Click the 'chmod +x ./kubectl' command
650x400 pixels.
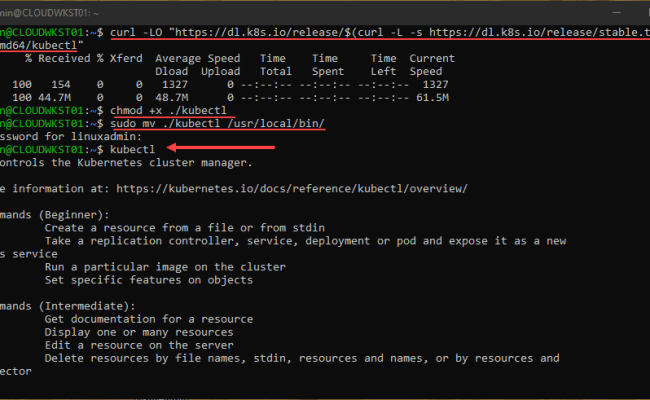click(x=168, y=111)
